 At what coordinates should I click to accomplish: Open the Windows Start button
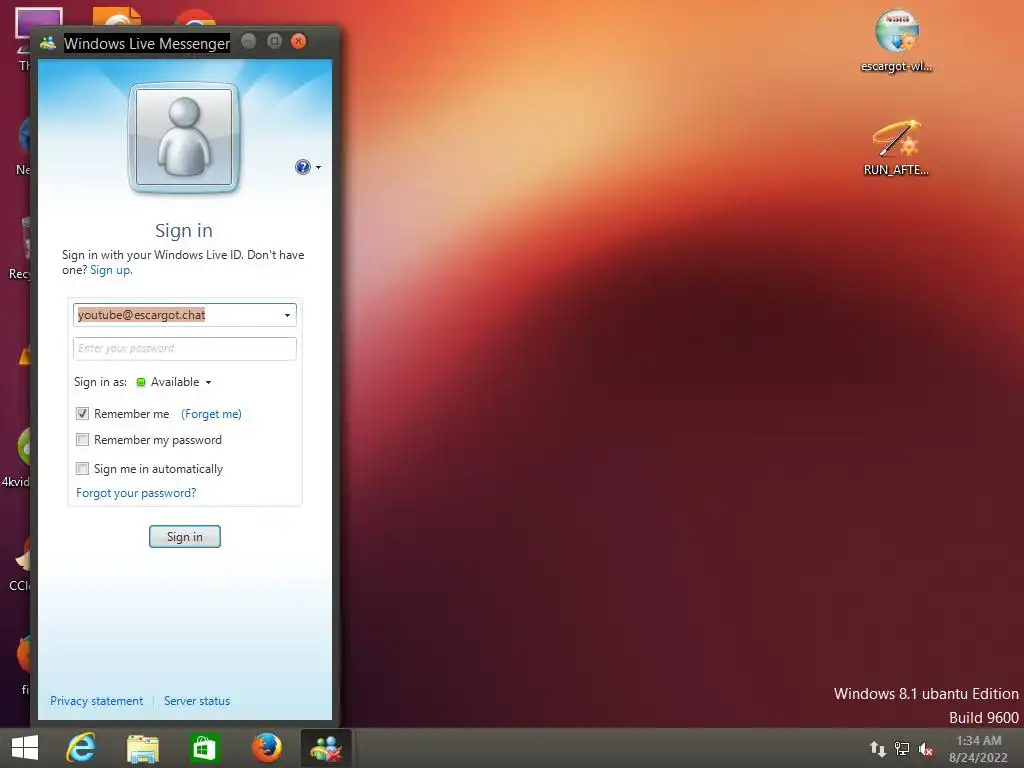pyautogui.click(x=25, y=748)
